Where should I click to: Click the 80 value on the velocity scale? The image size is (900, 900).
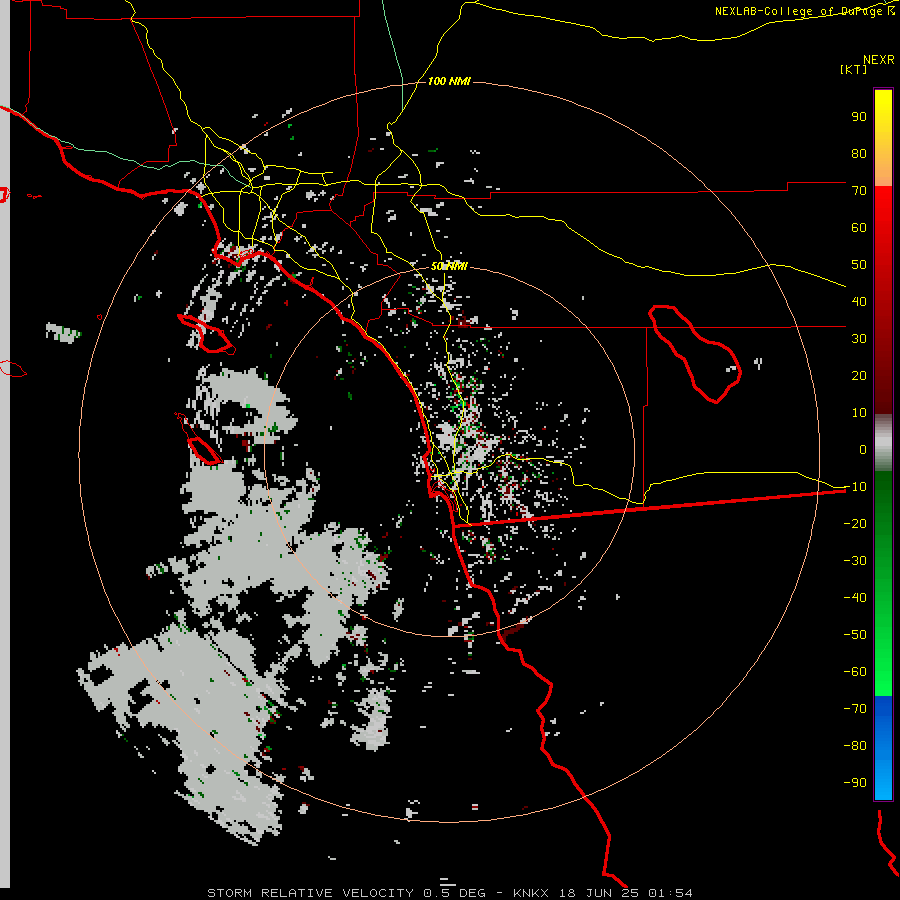tap(859, 153)
